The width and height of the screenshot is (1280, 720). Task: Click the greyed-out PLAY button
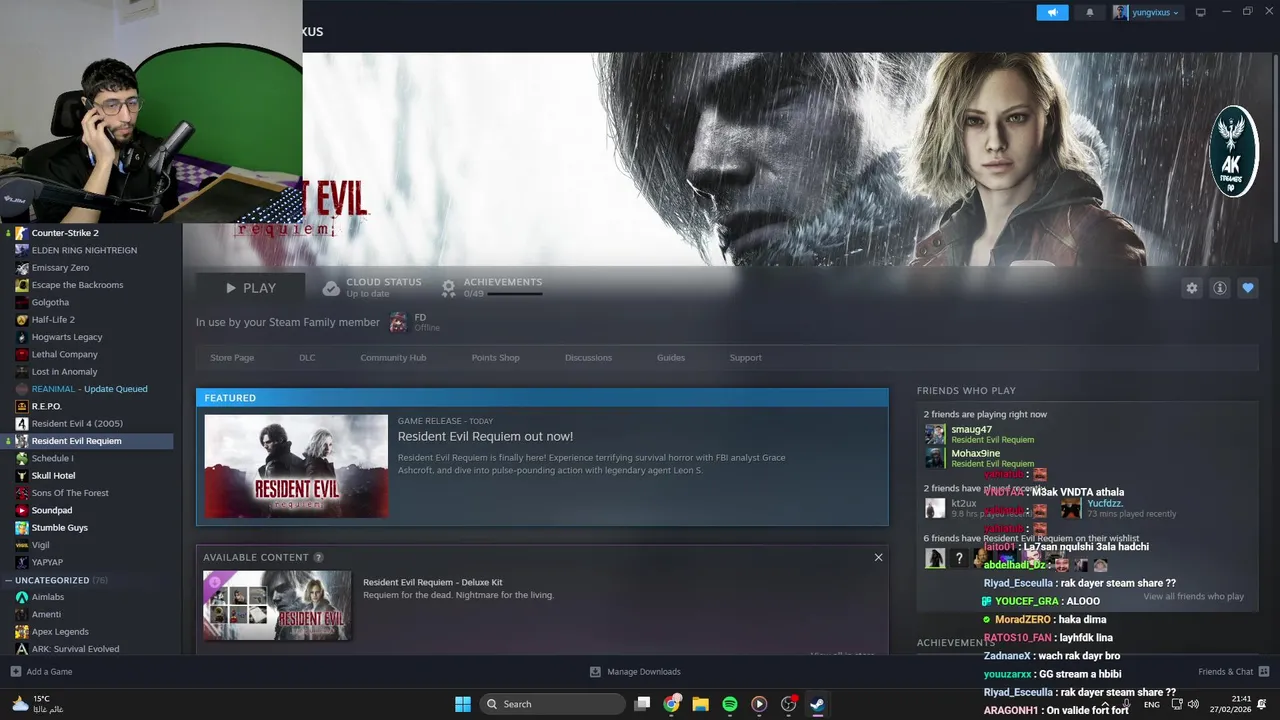(x=250, y=288)
